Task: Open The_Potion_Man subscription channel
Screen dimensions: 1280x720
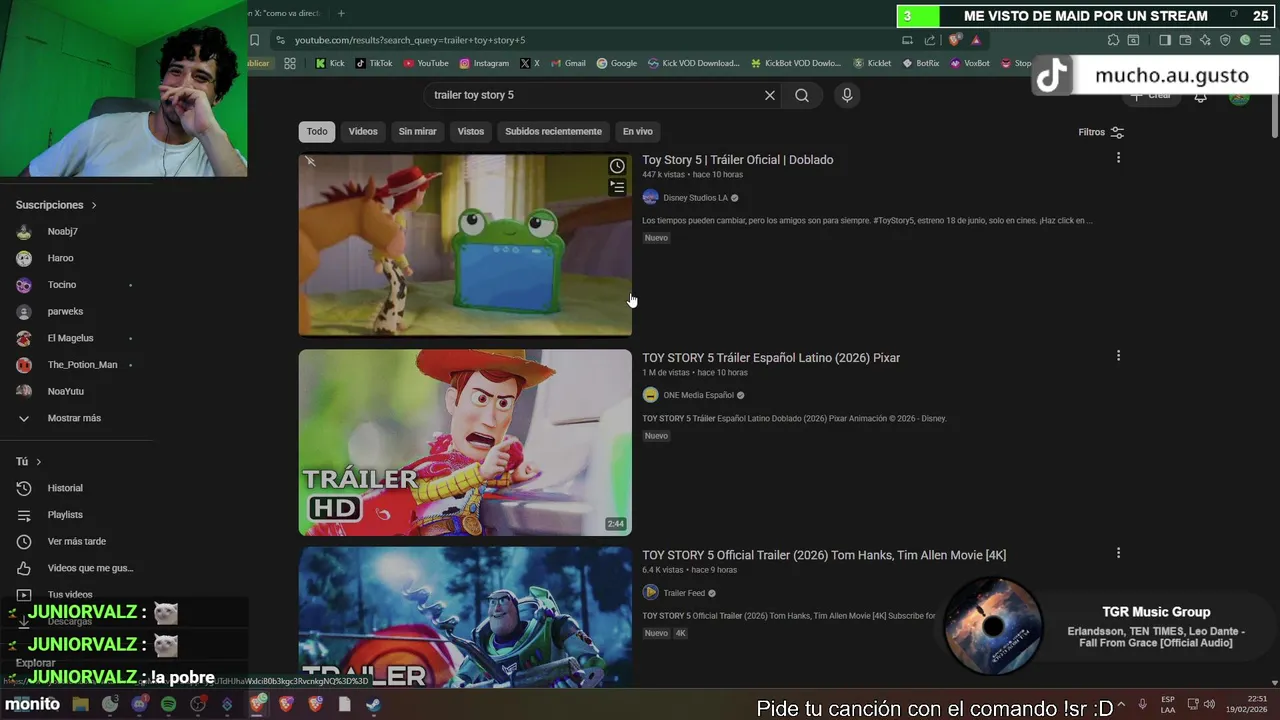Action: (x=82, y=365)
